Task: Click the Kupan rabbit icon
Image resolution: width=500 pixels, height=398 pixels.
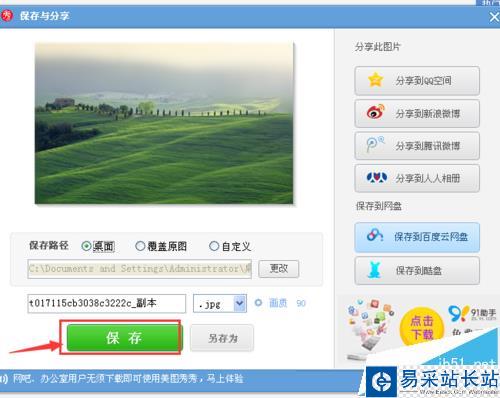Action: click(375, 270)
